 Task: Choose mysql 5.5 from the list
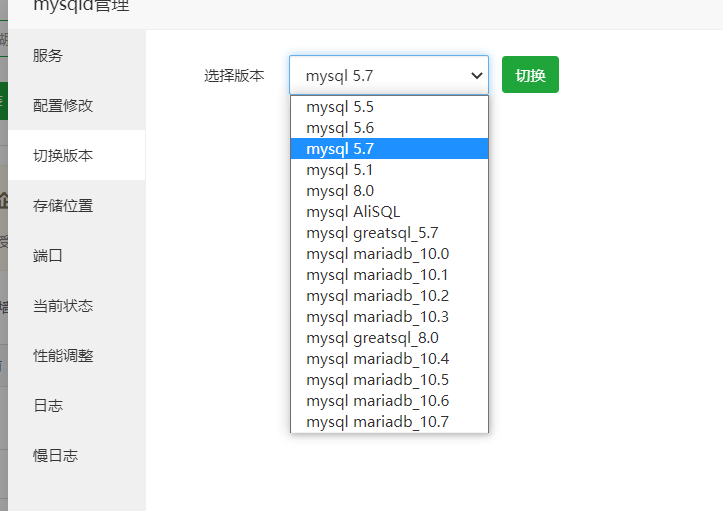(x=389, y=107)
